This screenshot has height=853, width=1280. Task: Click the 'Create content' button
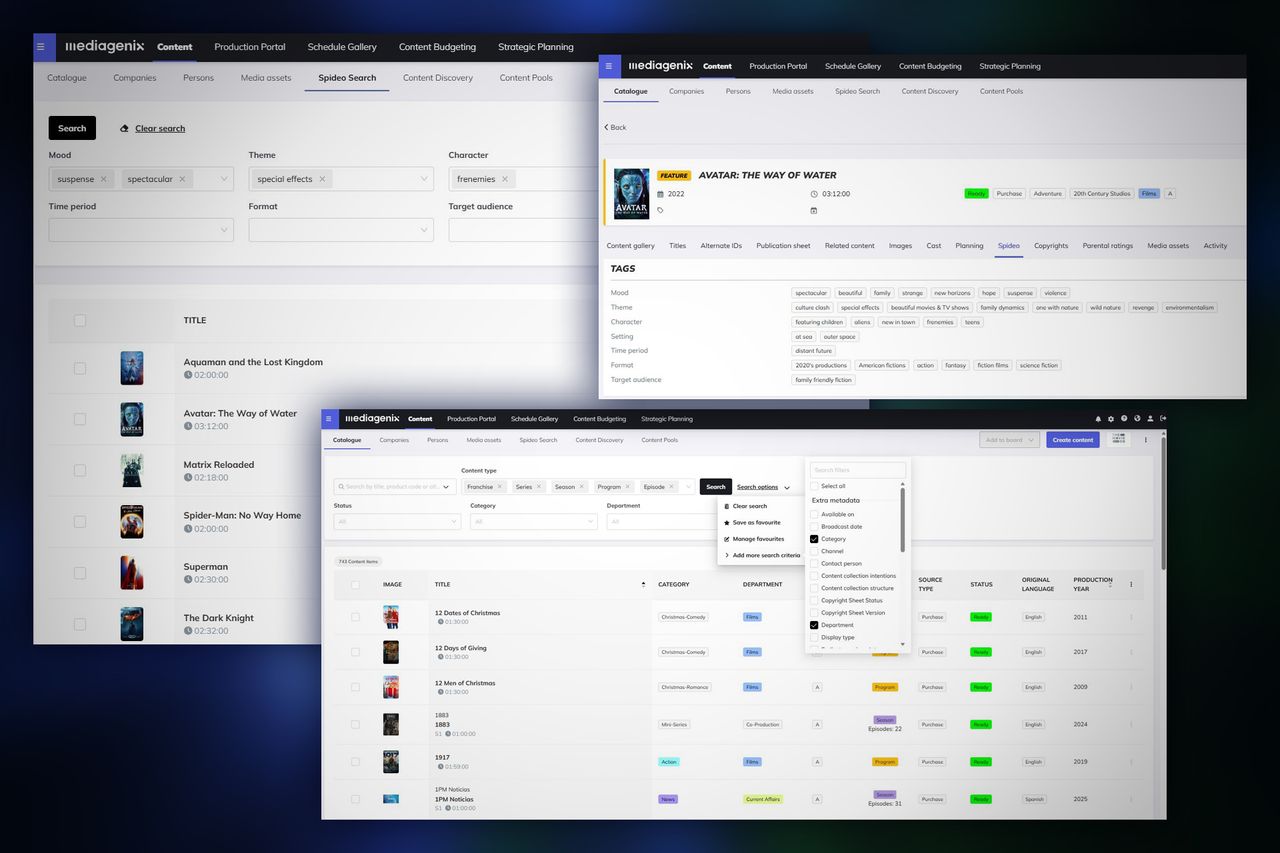pos(1073,440)
